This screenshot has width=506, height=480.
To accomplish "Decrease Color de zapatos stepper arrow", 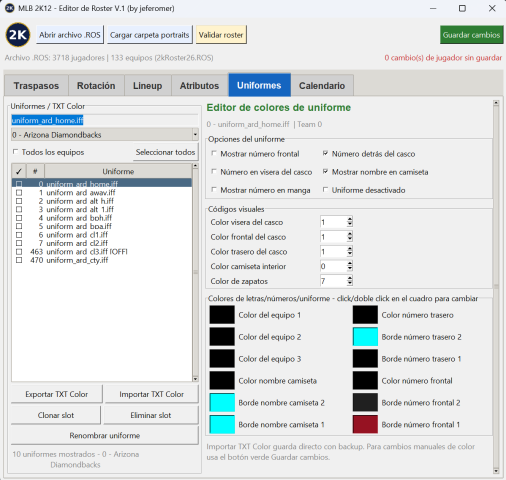I will [x=349, y=284].
